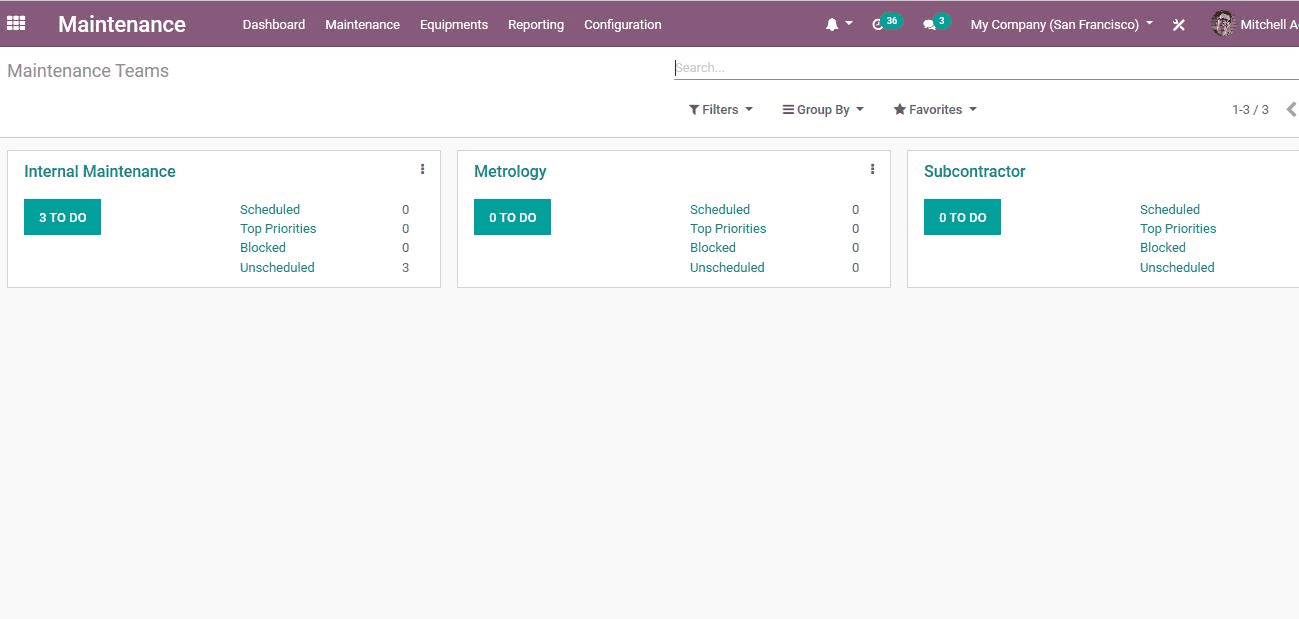Open Top Priorities of Metrology
This screenshot has height=619, width=1299.
coord(728,229)
